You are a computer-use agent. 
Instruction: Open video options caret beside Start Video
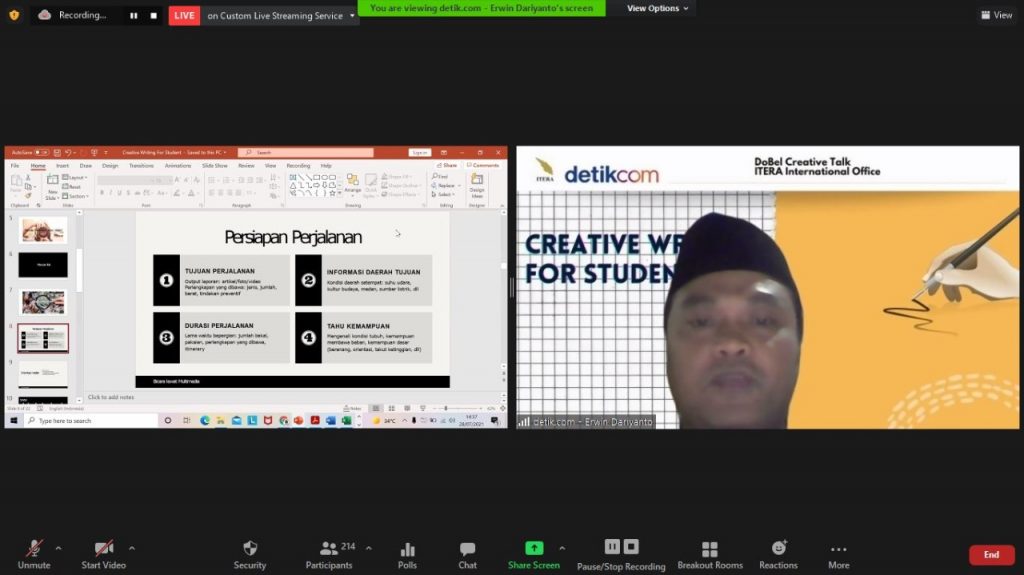pyautogui.click(x=132, y=548)
